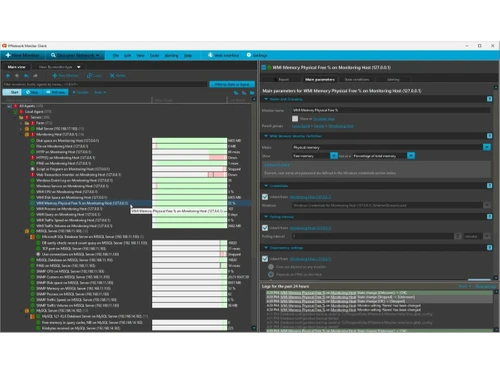Screen dimensions: 500x375
Task: Click help icon for Credentials section
Action: click(x=489, y=186)
